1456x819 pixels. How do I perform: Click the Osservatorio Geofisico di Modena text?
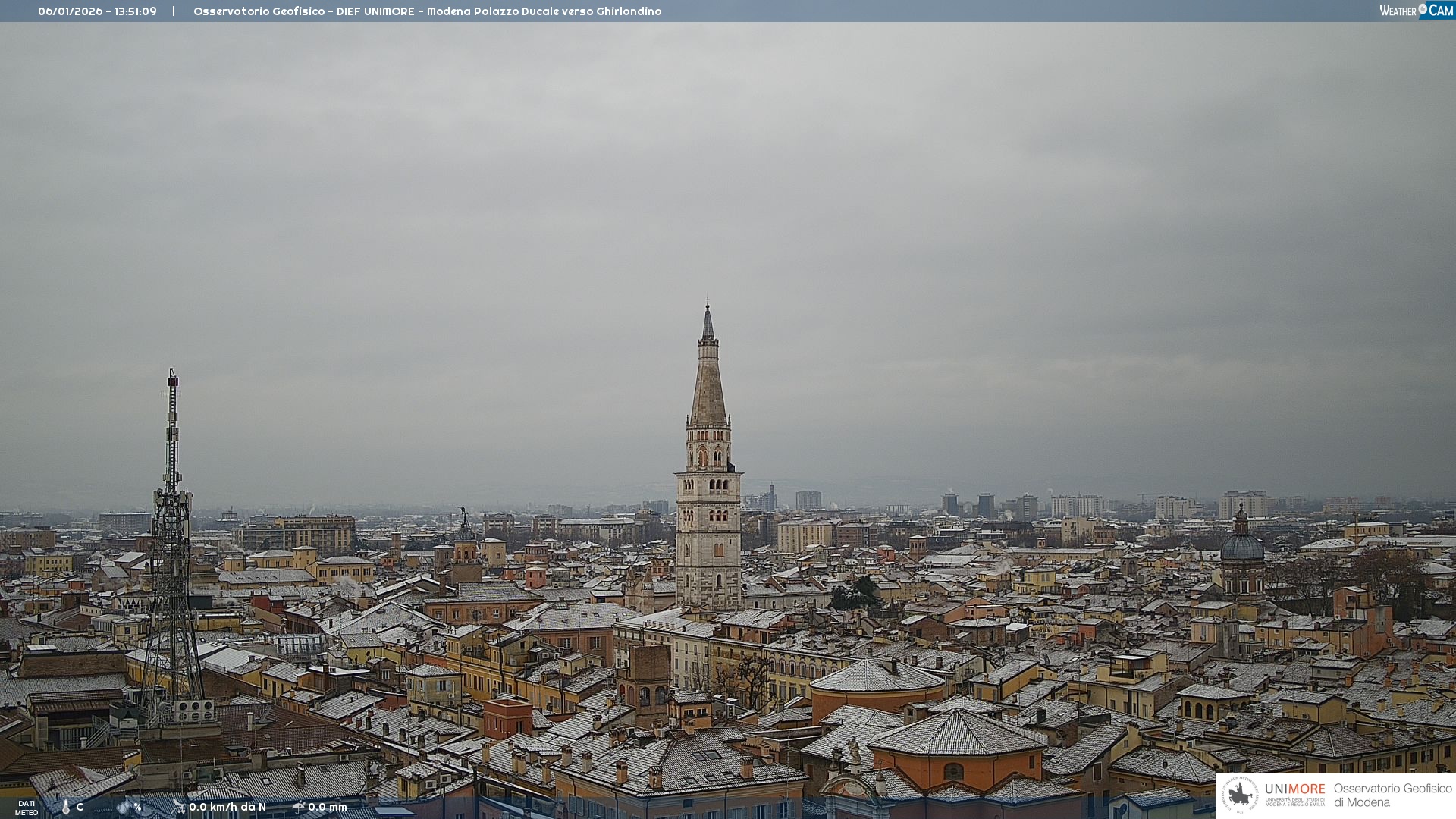tap(1392, 795)
